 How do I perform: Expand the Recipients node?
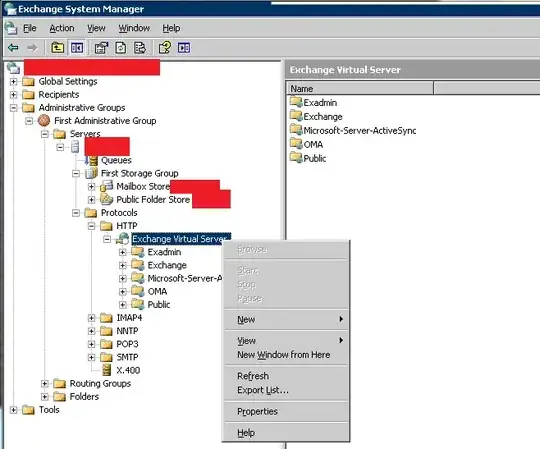pyautogui.click(x=13, y=95)
